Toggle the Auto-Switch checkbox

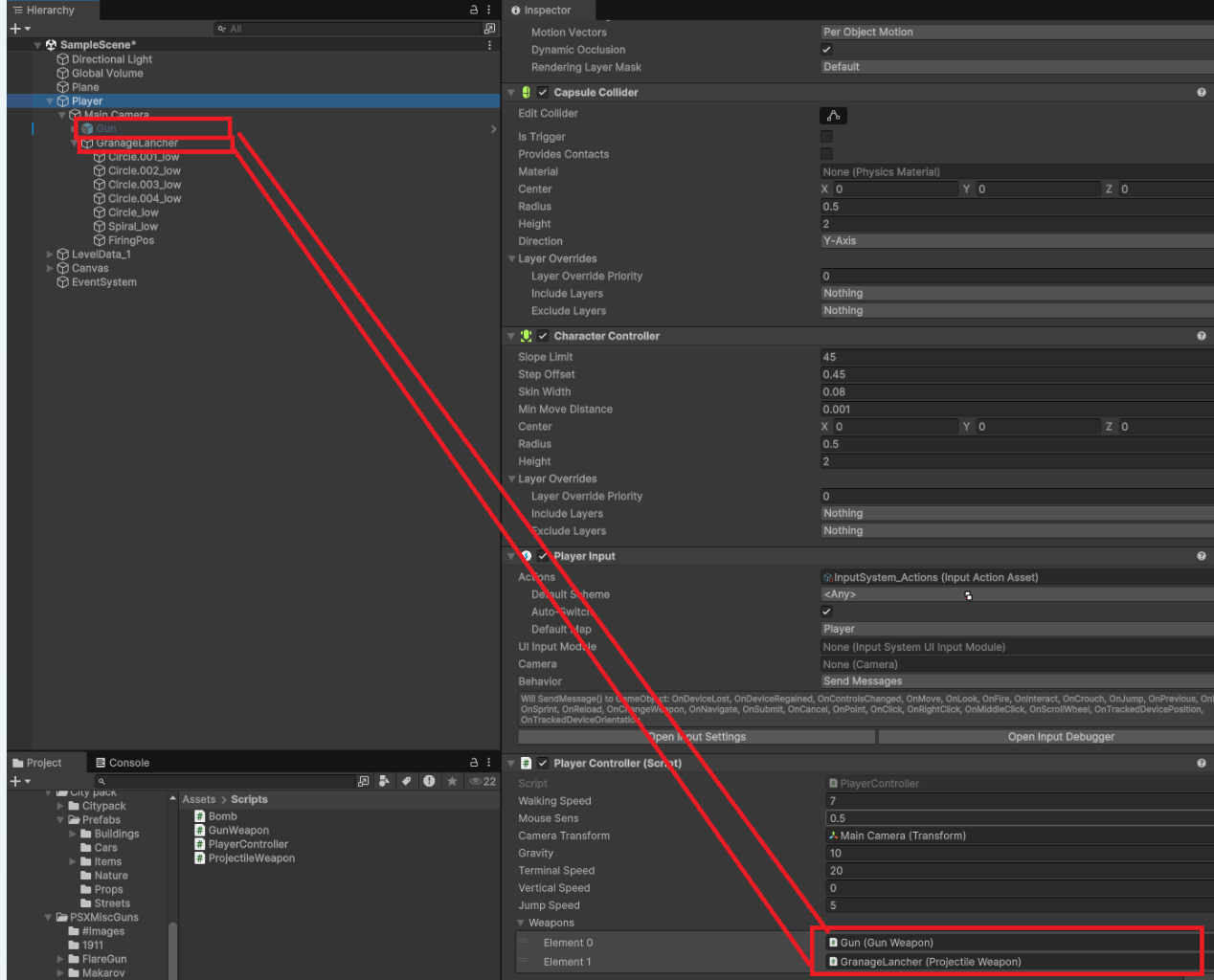point(826,612)
